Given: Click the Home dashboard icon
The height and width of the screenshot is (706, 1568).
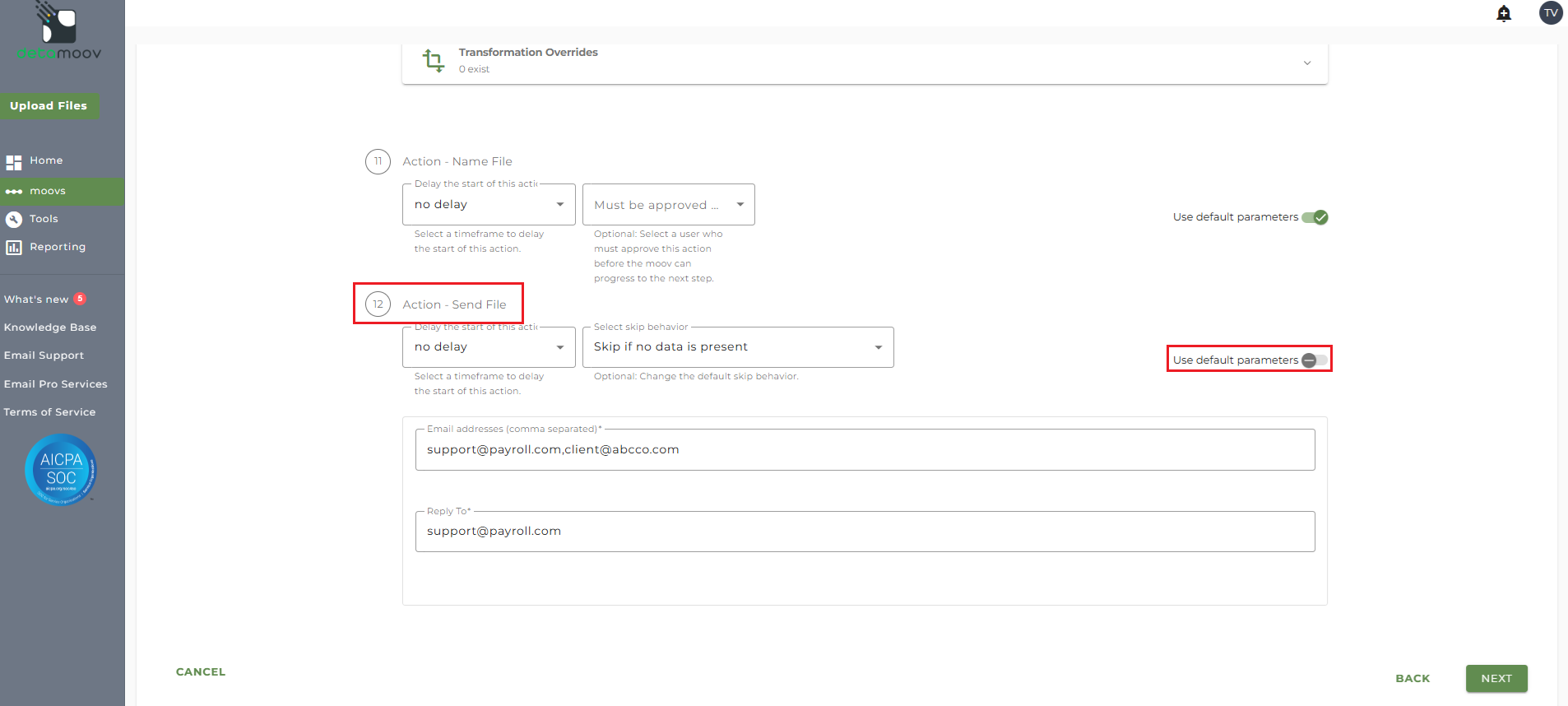Looking at the screenshot, I should pos(14,162).
